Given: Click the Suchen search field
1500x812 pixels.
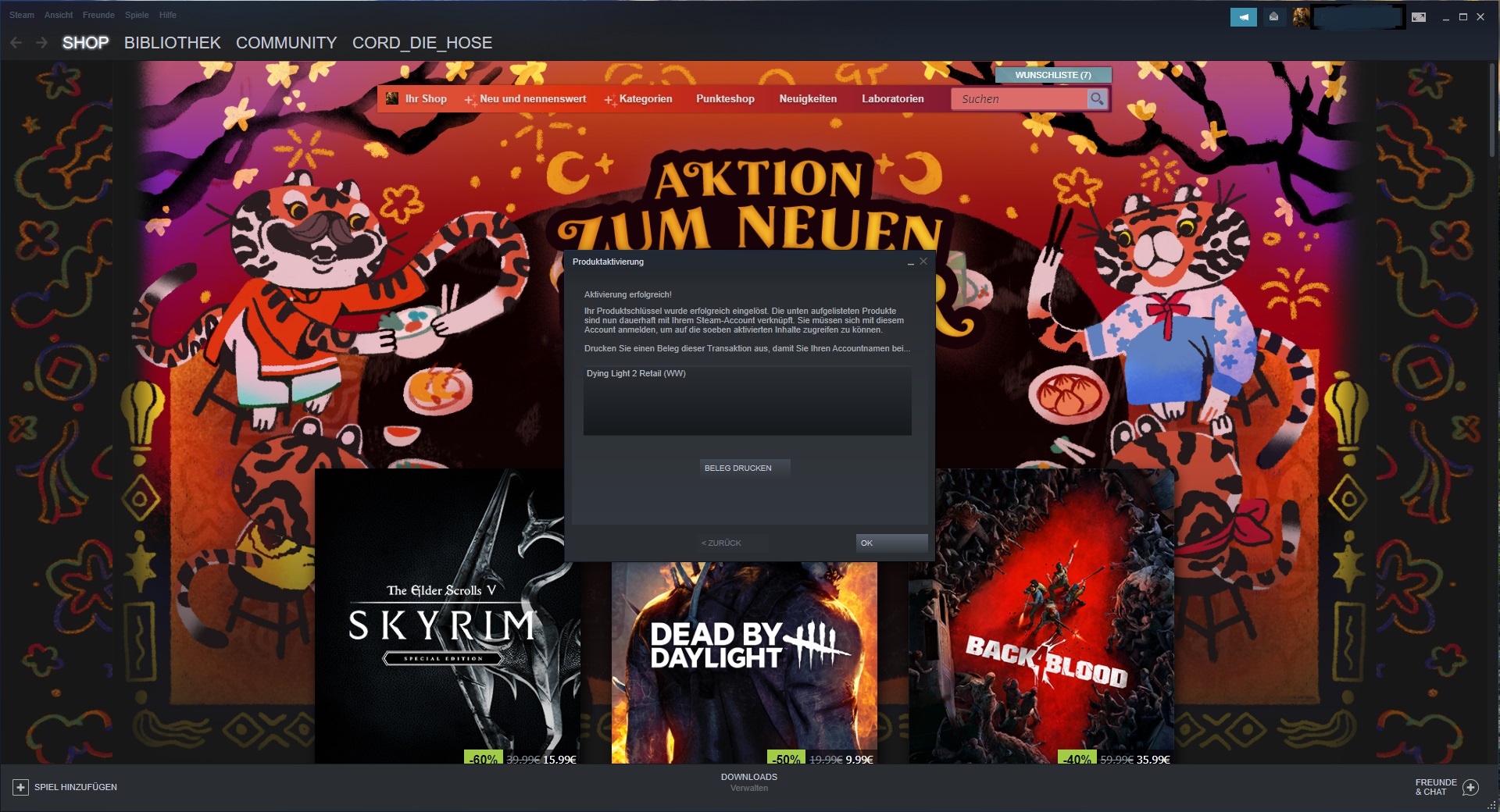Looking at the screenshot, I should pos(1020,99).
